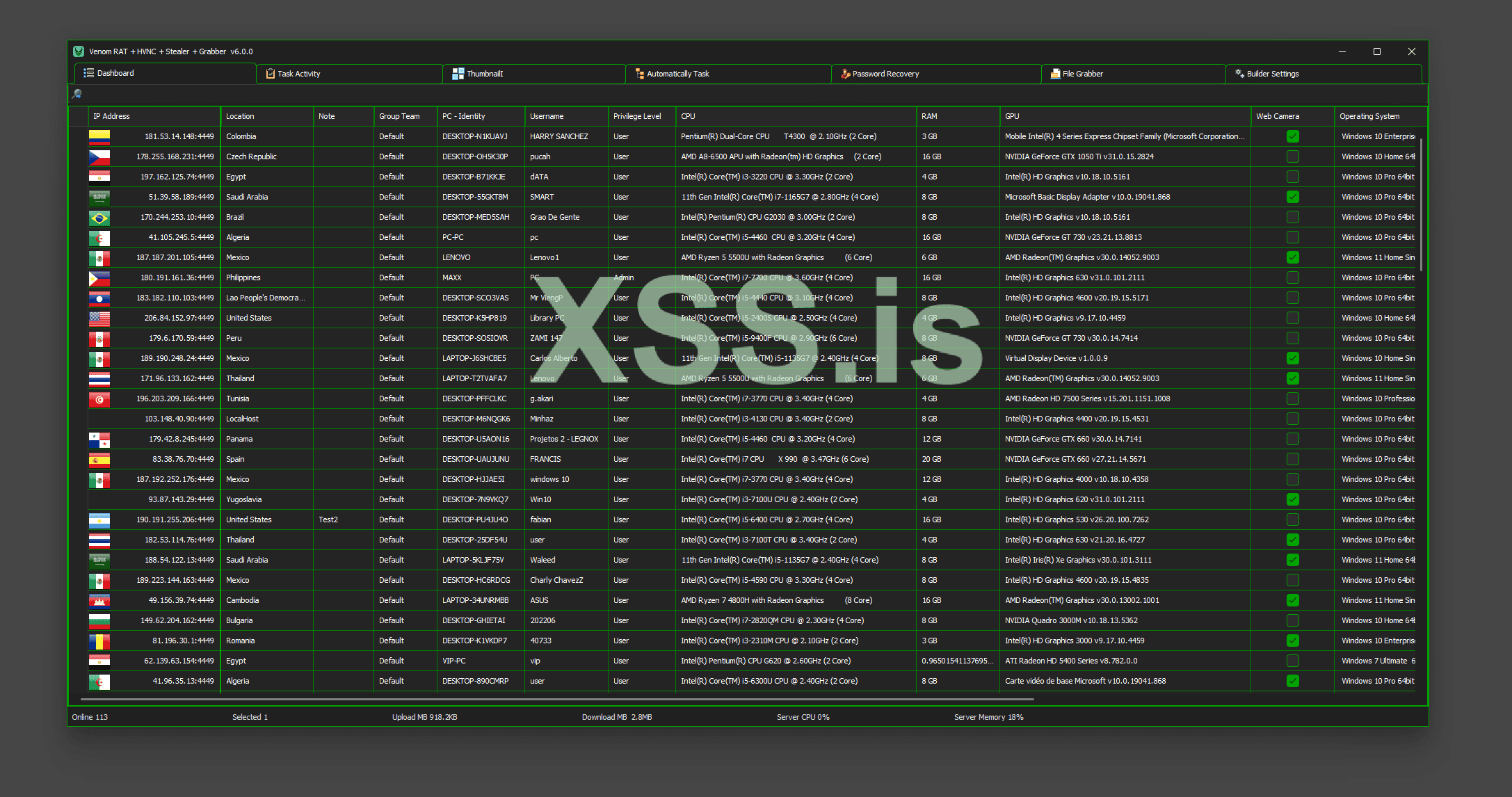Switch to the File Grabber tab
The width and height of the screenshot is (1512, 797).
[1082, 74]
